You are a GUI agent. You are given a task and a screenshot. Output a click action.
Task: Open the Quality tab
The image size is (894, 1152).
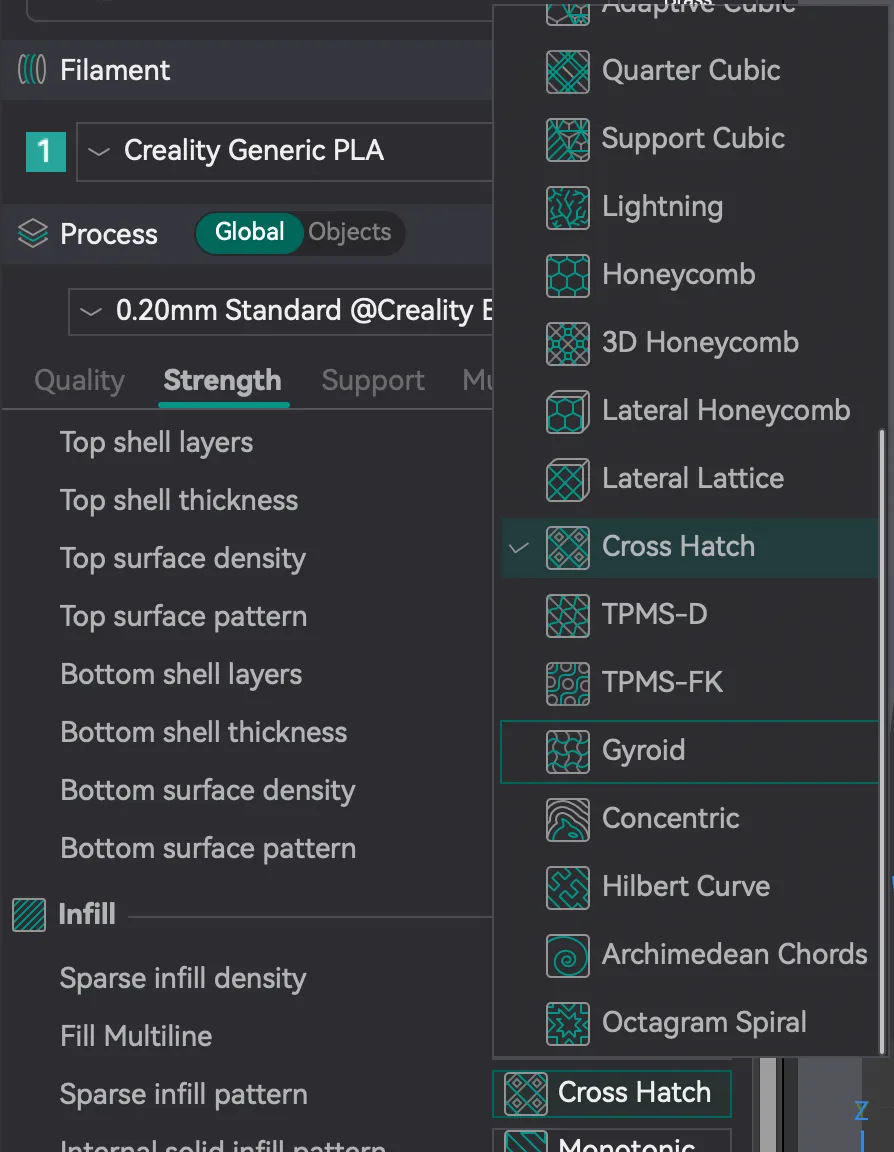79,381
